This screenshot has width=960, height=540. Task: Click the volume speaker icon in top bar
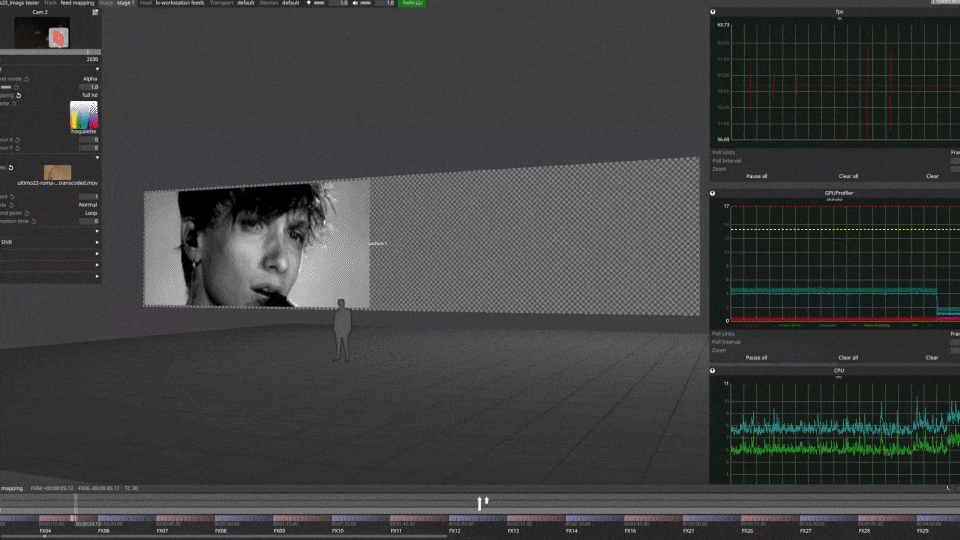coord(355,3)
